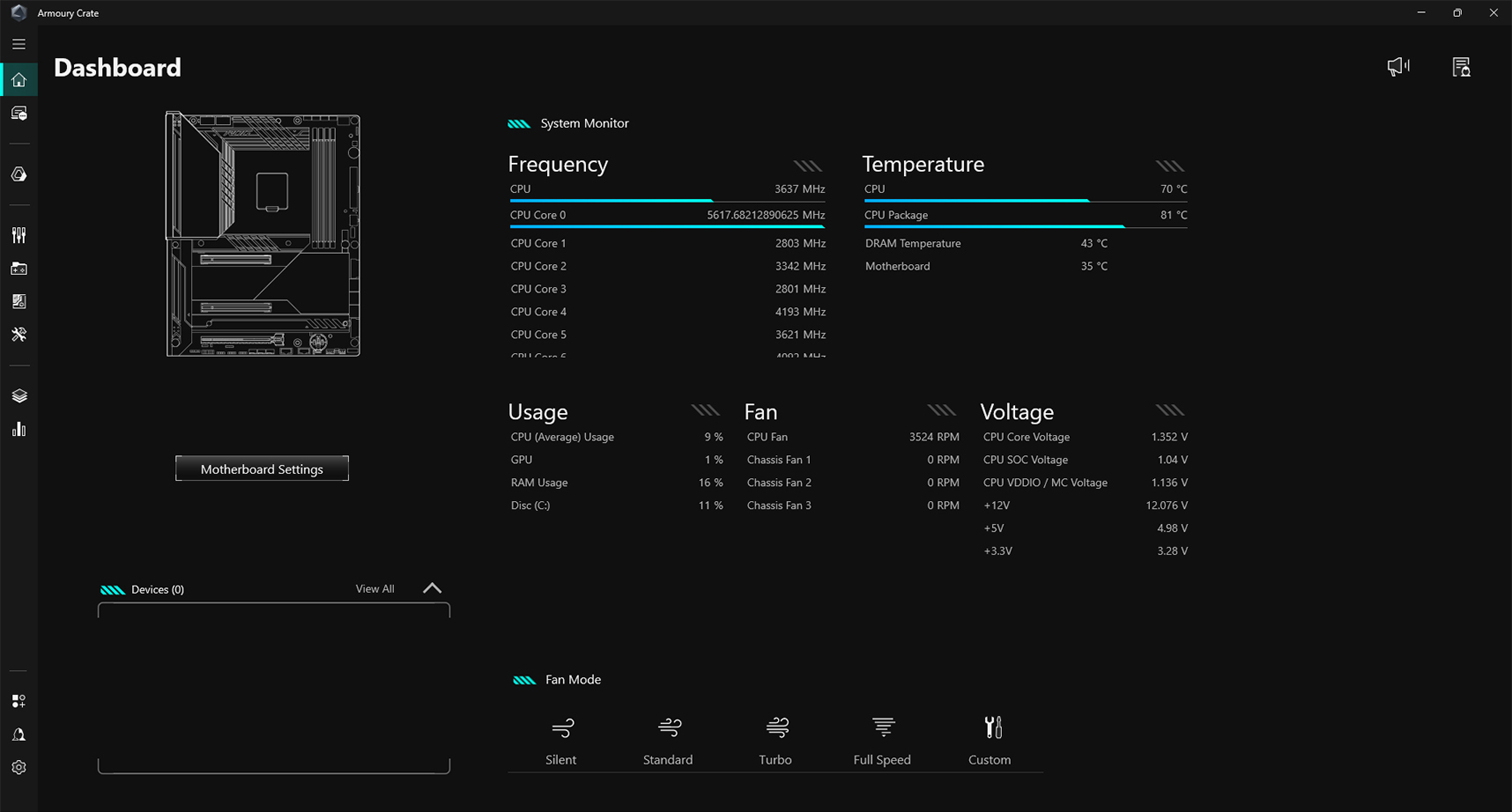The width and height of the screenshot is (1512, 812).
Task: Click the "CPU Core Voltage" row
Action: (x=1086, y=437)
